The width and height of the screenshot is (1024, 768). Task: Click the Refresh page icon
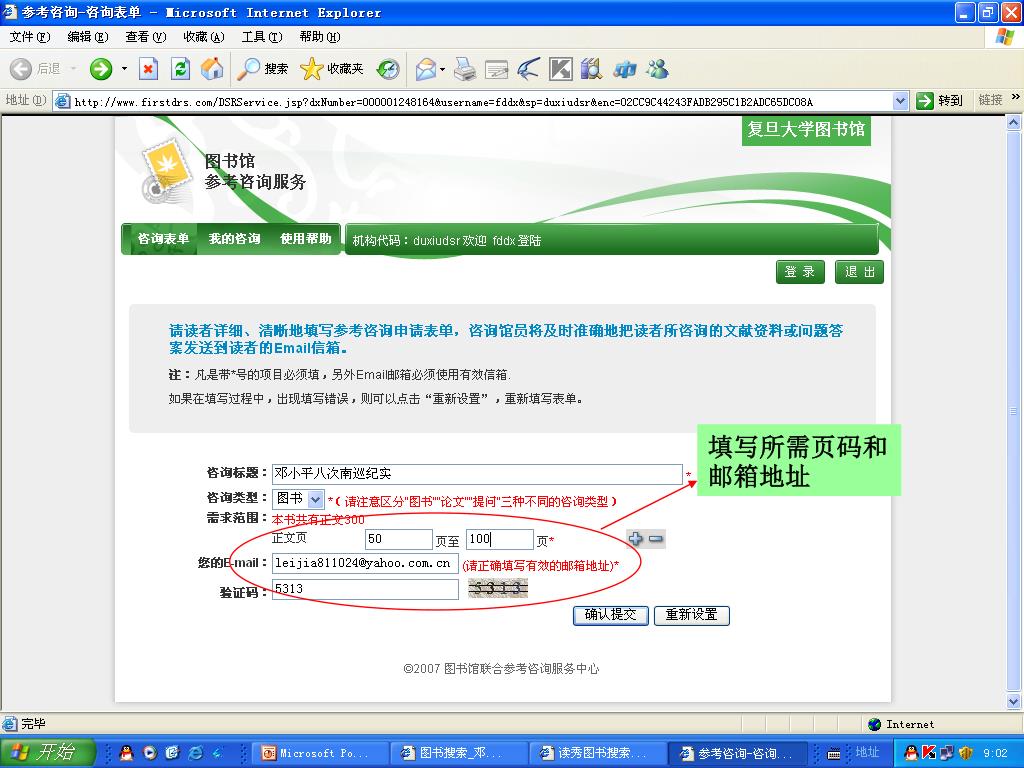coord(180,69)
